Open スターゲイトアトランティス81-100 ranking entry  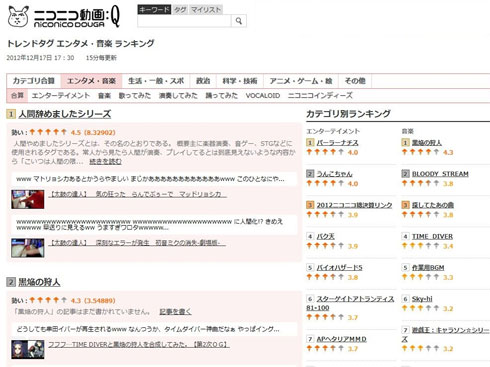pos(350,303)
